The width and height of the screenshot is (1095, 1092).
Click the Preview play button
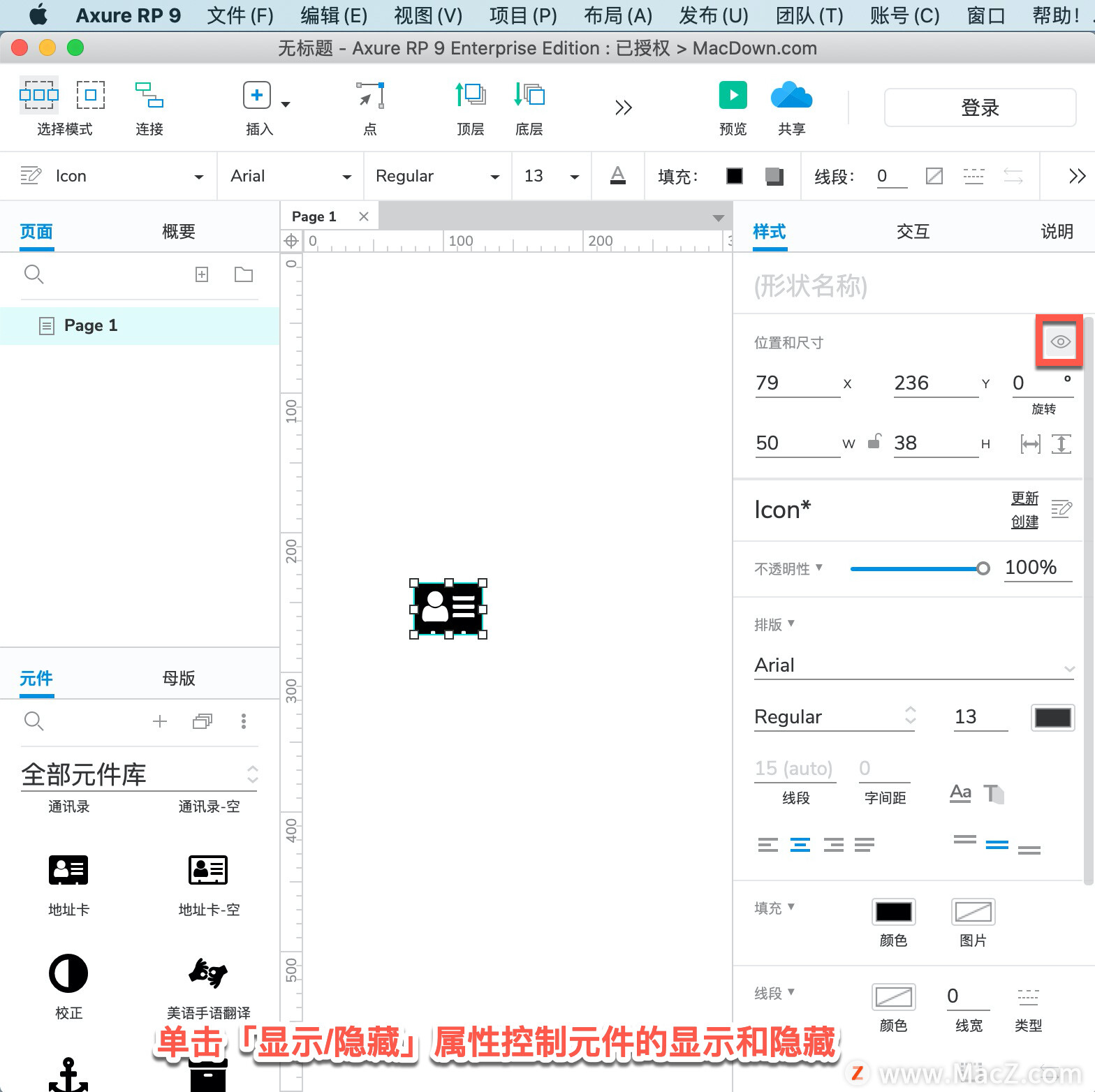[733, 95]
